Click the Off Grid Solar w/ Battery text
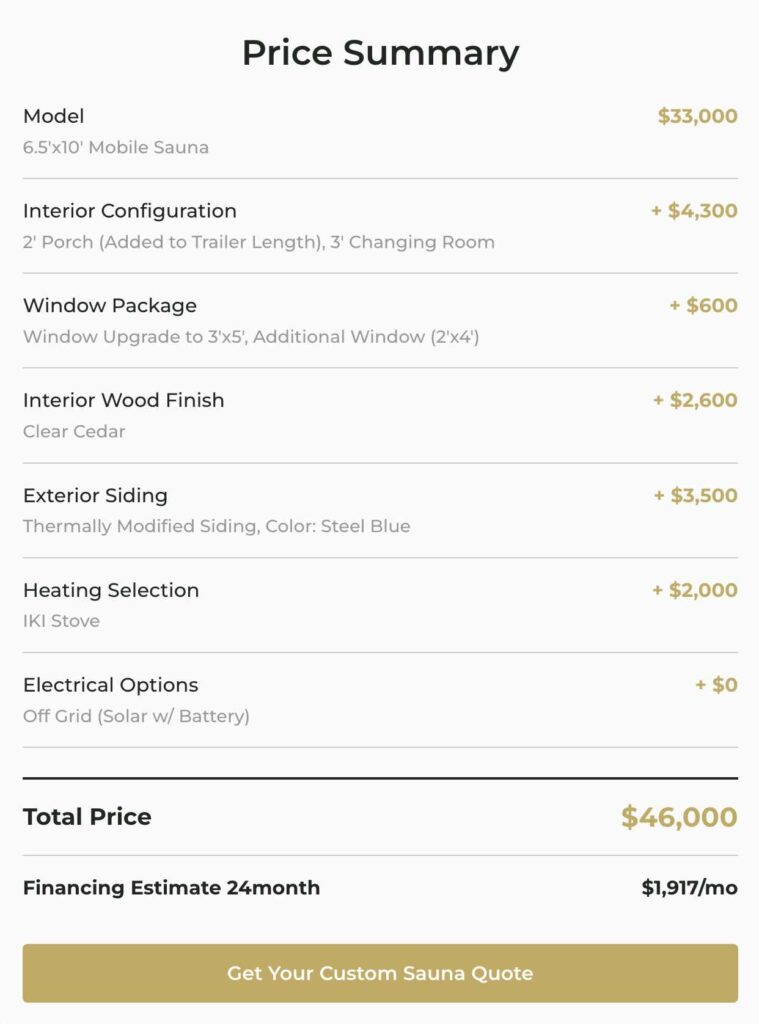759x1024 pixels. tap(137, 716)
